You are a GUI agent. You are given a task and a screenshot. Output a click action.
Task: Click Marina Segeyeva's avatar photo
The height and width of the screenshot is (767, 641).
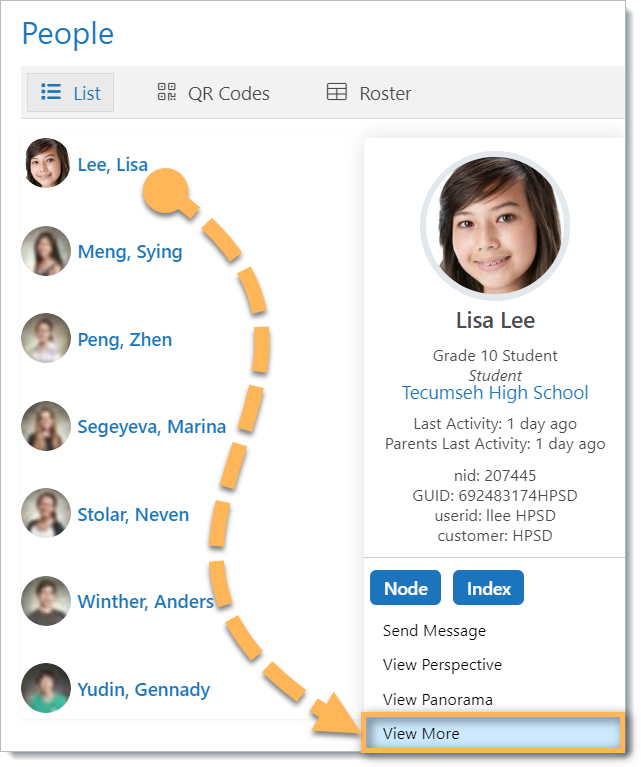pos(46,426)
